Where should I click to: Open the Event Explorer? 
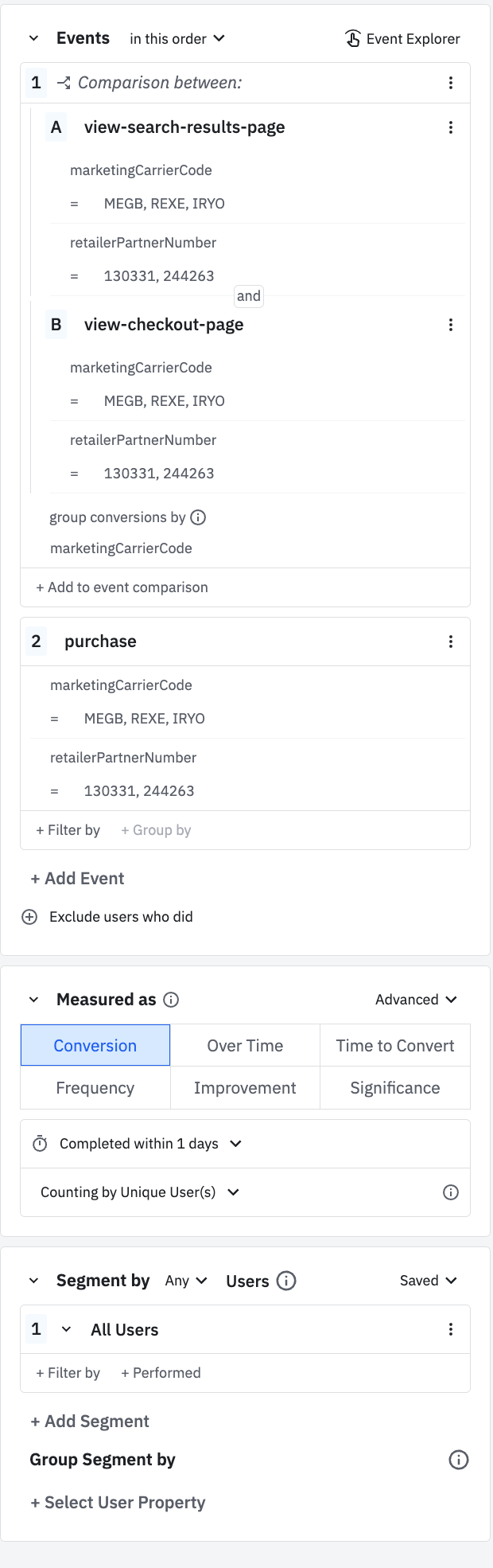(x=402, y=39)
